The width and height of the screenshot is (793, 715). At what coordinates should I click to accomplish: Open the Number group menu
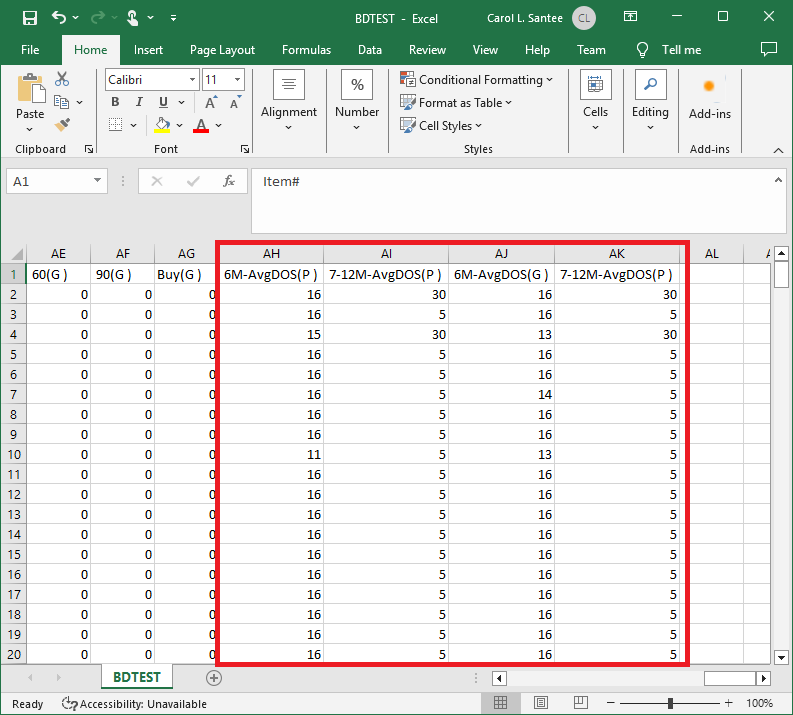click(x=357, y=101)
